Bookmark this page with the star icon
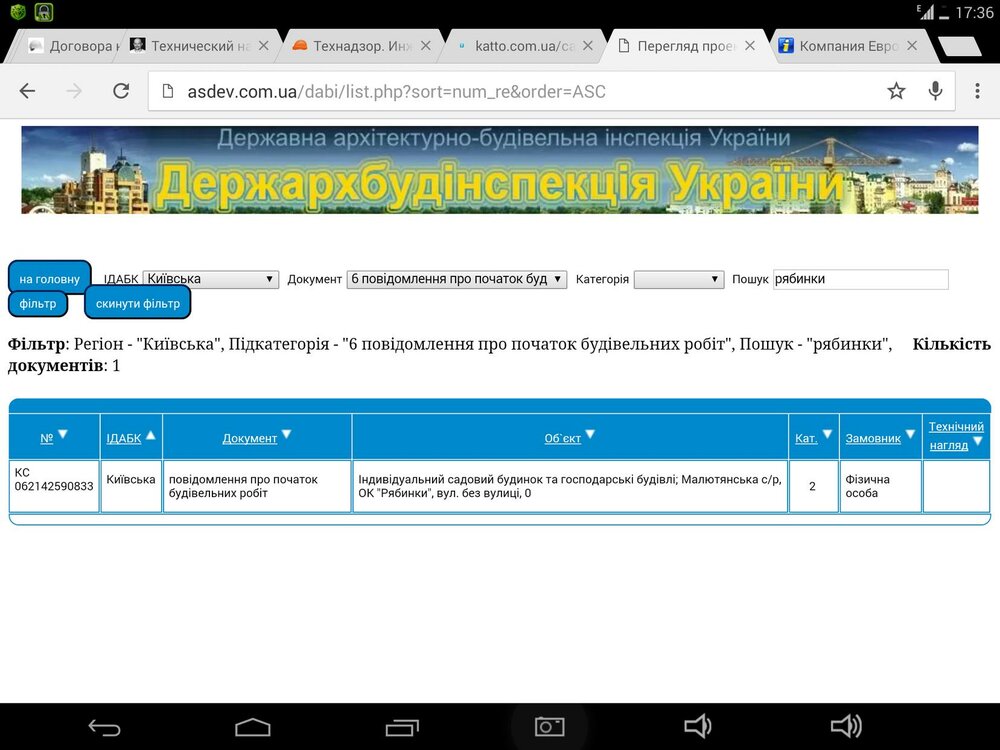The image size is (1000, 750). (897, 90)
